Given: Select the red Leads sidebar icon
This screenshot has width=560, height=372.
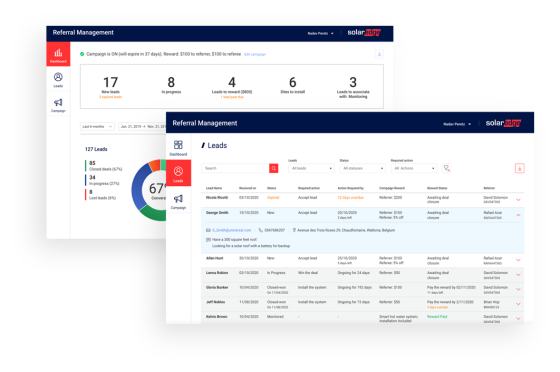Looking at the screenshot, I should (178, 173).
